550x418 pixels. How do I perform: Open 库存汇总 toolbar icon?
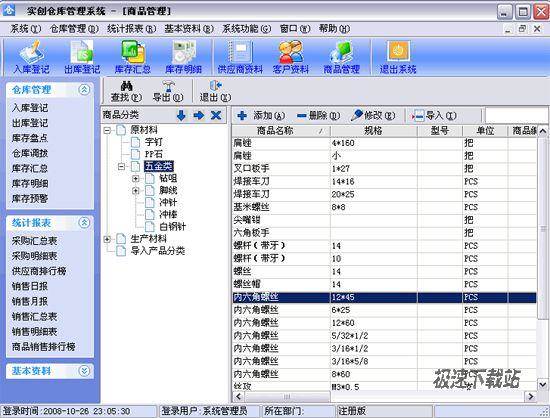point(133,57)
